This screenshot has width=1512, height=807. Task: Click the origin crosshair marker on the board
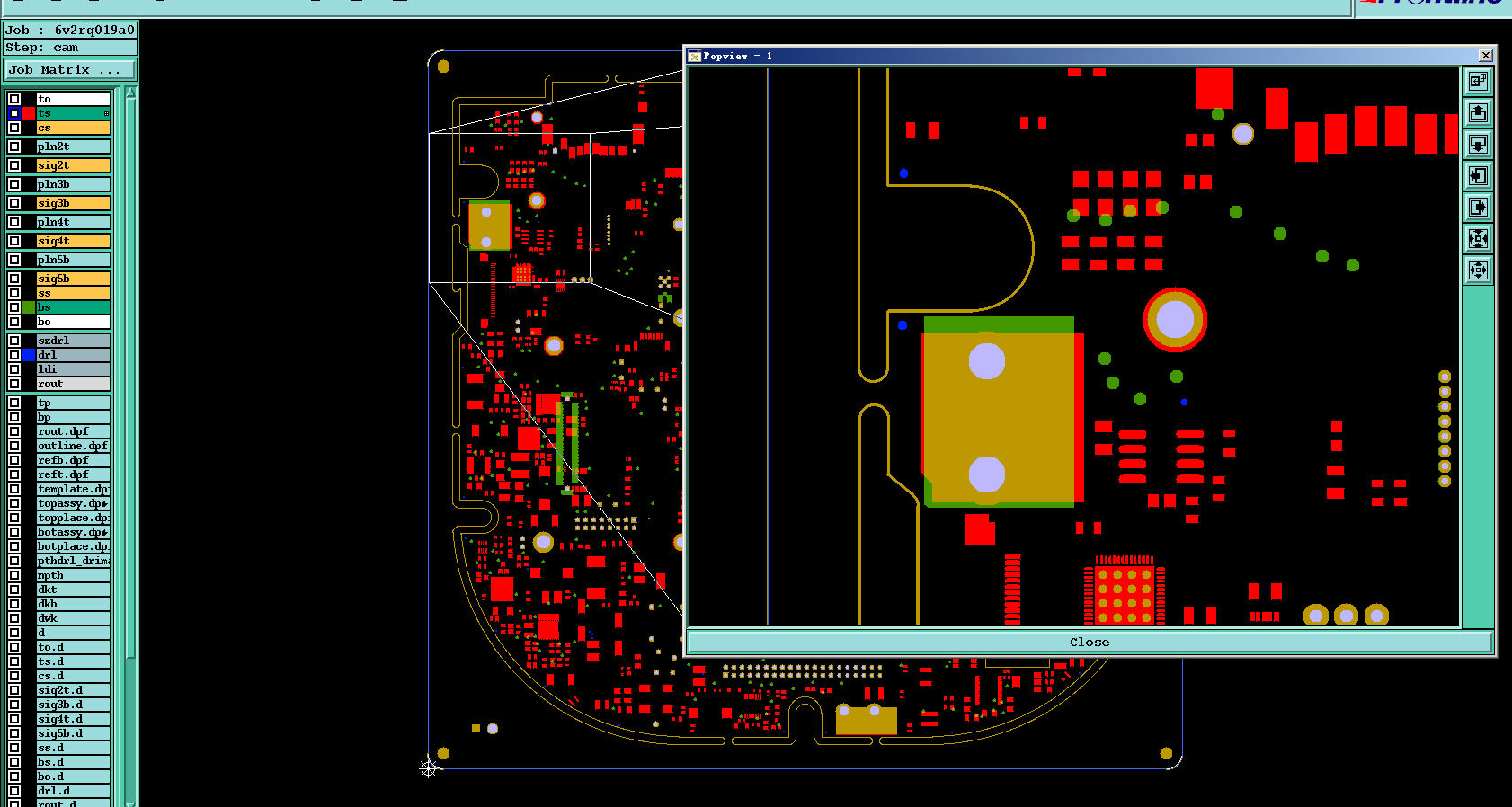pyautogui.click(x=429, y=768)
